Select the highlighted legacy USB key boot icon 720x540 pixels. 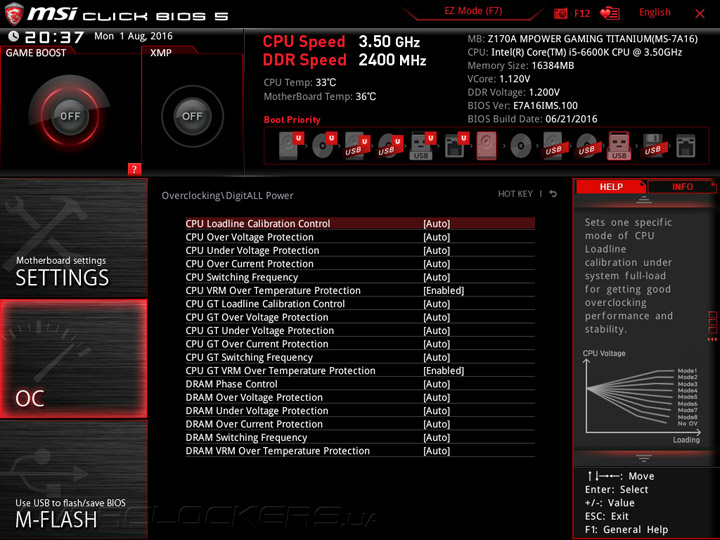pos(619,146)
